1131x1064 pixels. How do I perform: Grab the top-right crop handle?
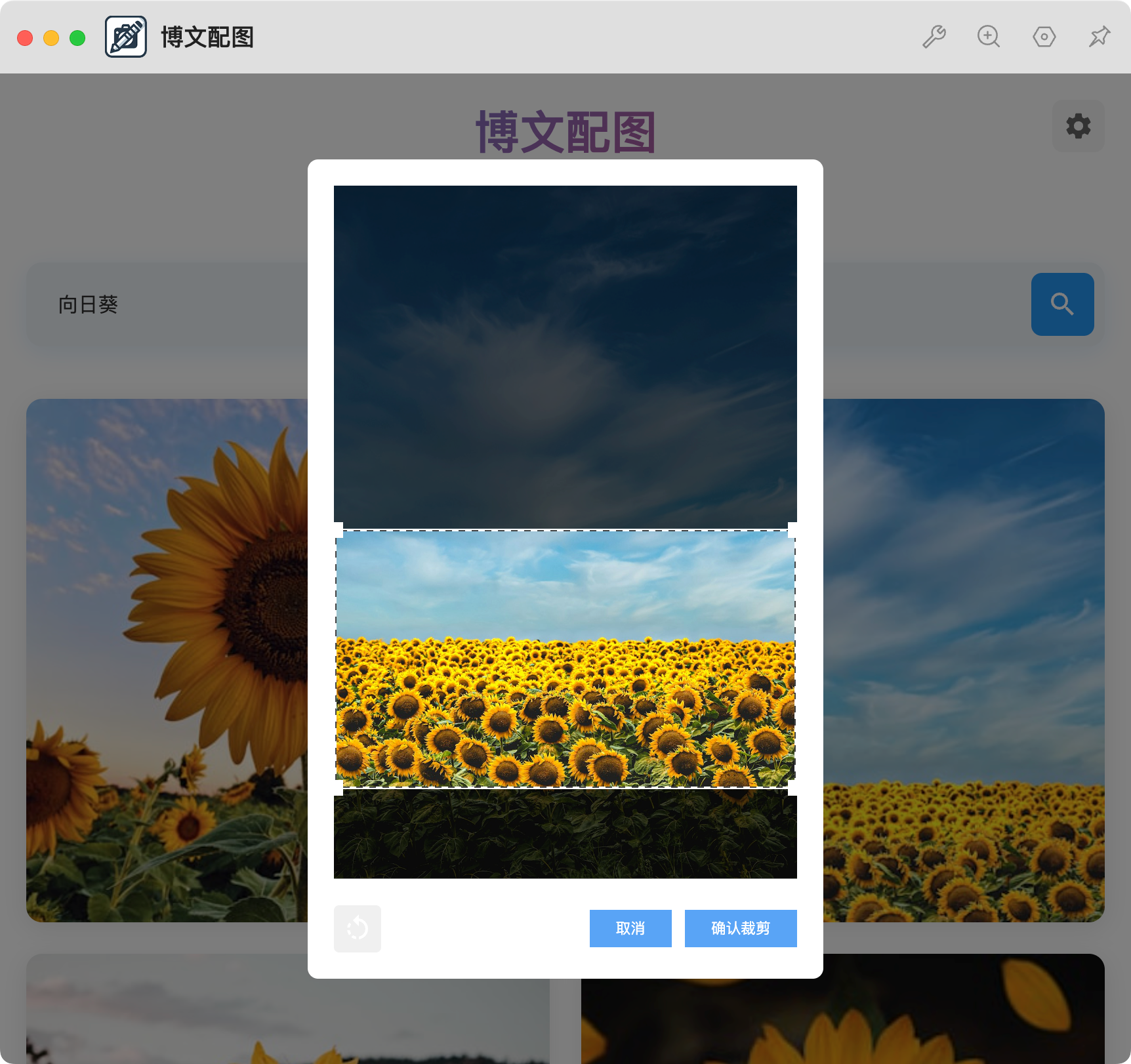pos(792,530)
